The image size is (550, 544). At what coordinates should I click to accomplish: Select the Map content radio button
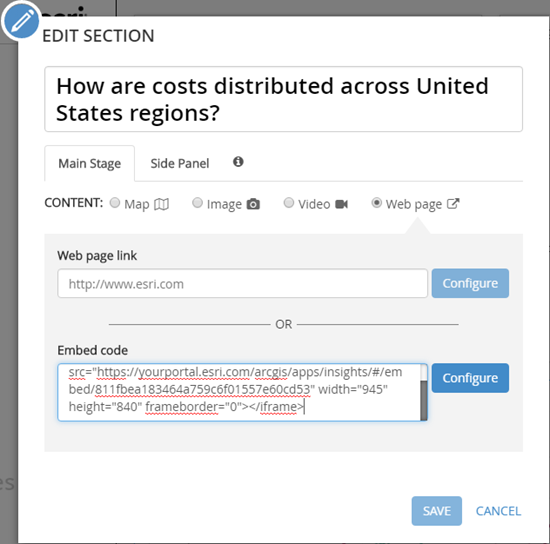[115, 203]
